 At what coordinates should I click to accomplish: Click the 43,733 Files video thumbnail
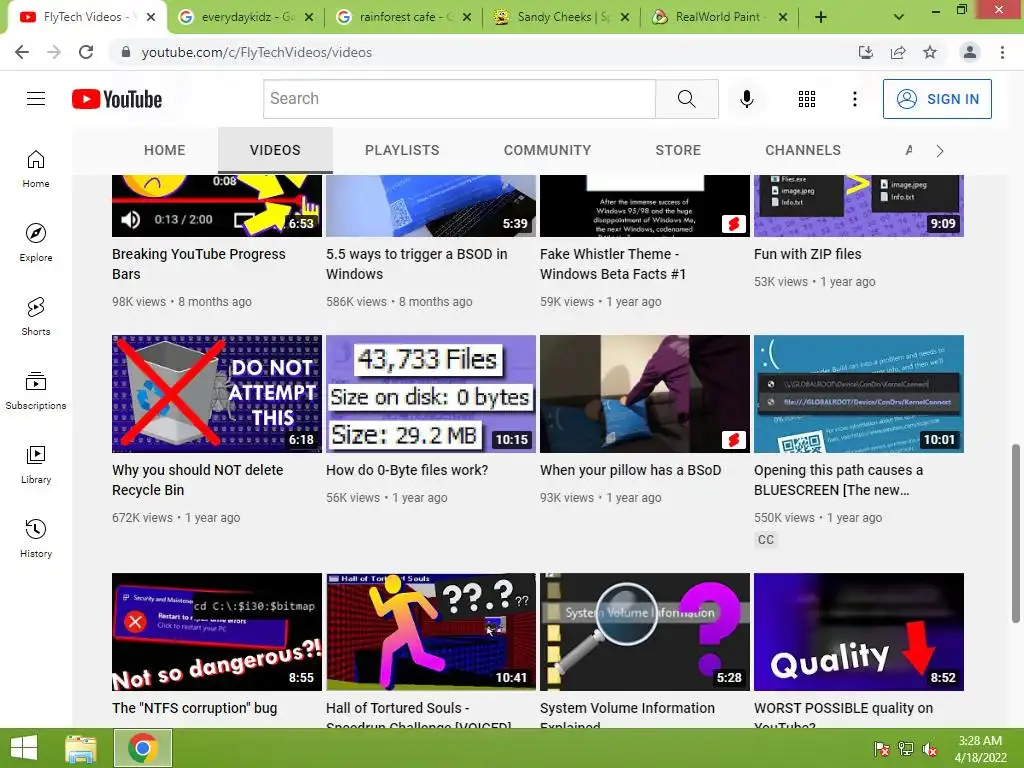[x=431, y=394]
